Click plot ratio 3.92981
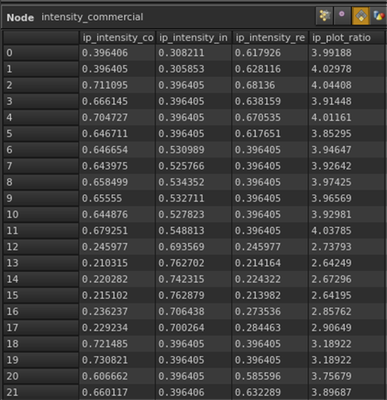Image resolution: width=387 pixels, height=400 pixels. pyautogui.click(x=331, y=214)
